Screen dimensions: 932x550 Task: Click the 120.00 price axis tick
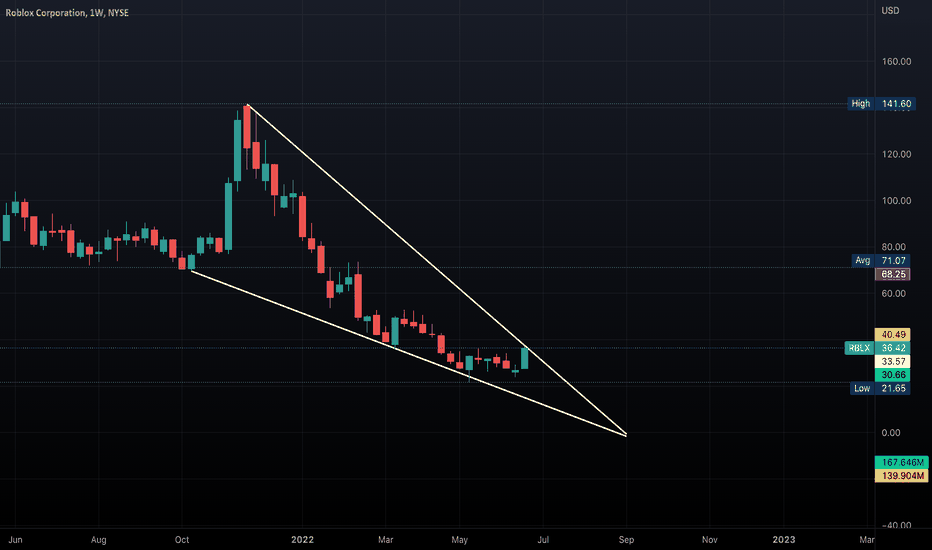coord(896,154)
